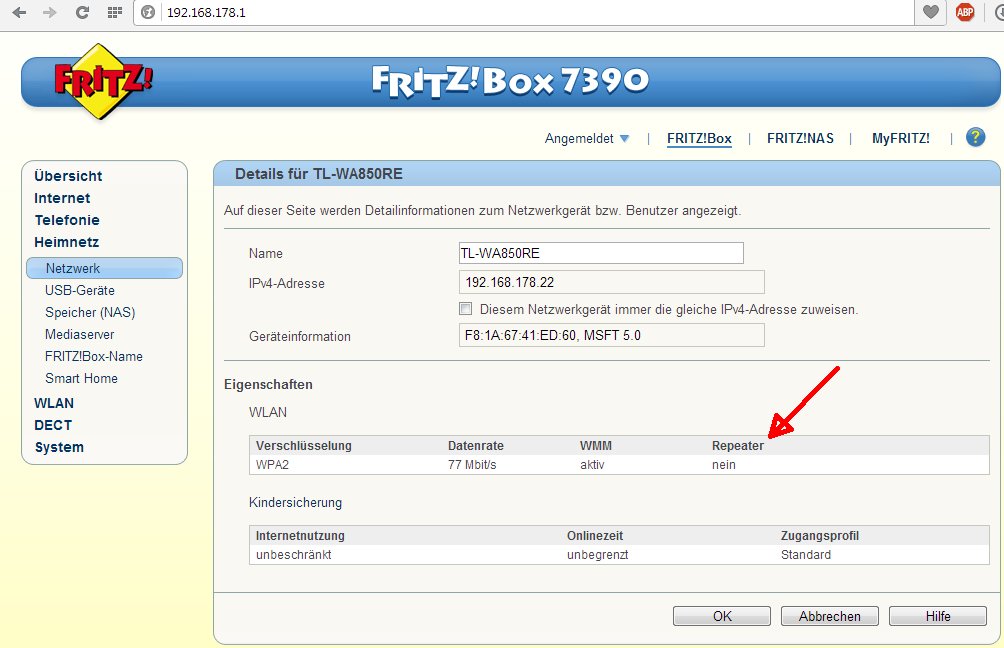Open the FRITZ!NAS tab link
Viewport: 1004px width, 648px height.
coord(800,138)
